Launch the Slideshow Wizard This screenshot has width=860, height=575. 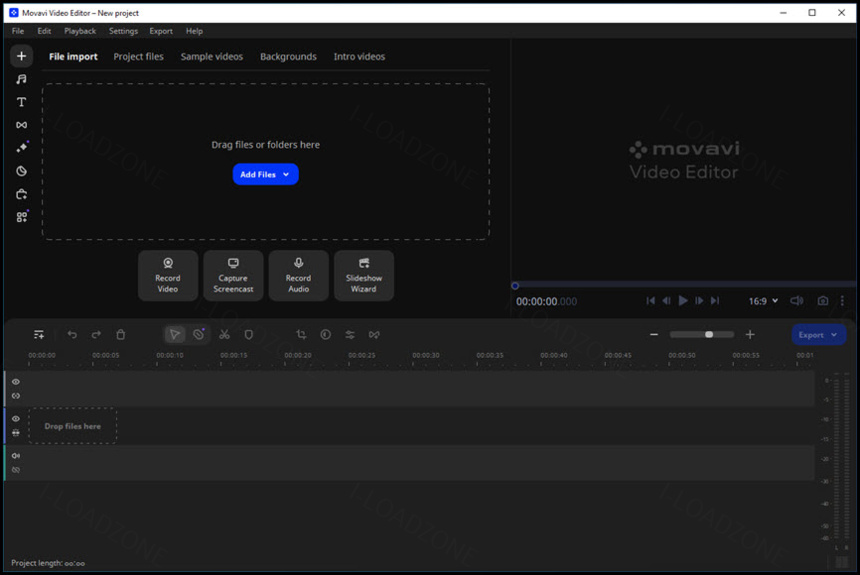pos(364,275)
